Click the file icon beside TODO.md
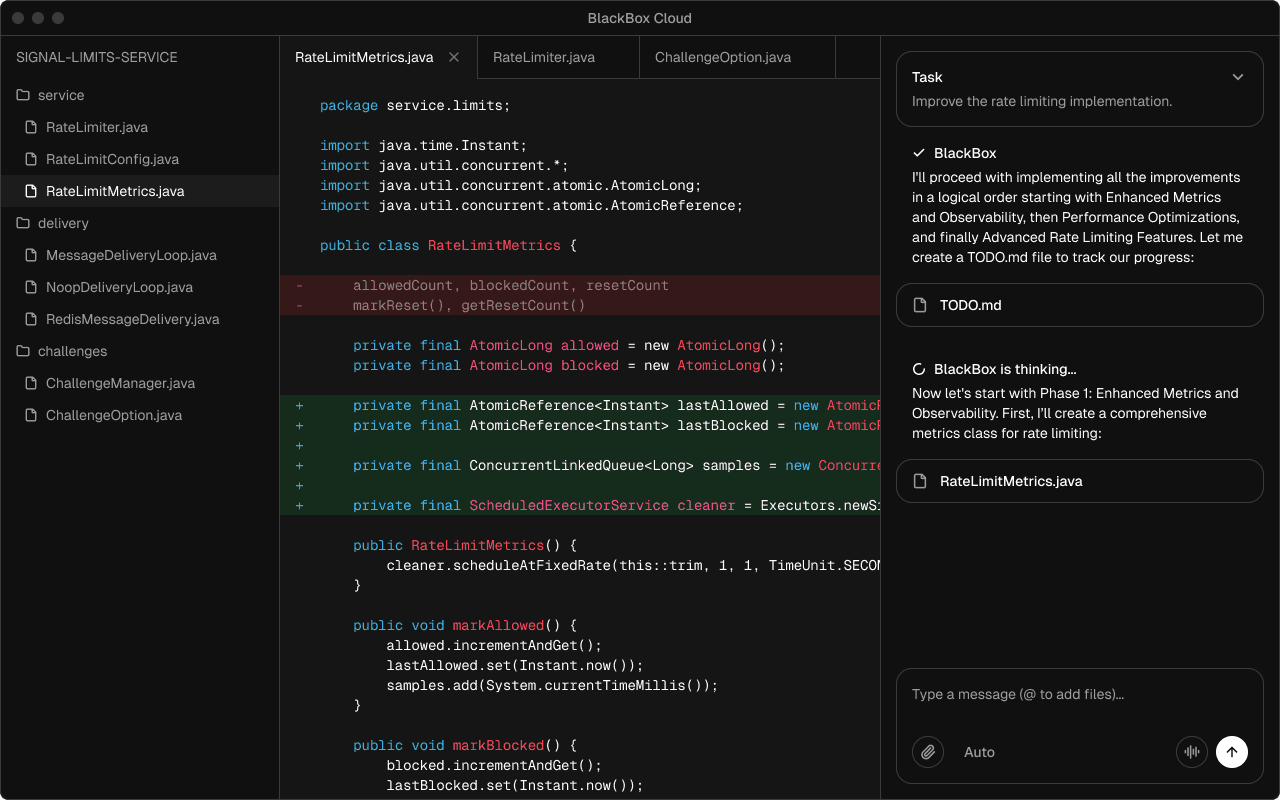The height and width of the screenshot is (800, 1280). pyautogui.click(x=920, y=305)
